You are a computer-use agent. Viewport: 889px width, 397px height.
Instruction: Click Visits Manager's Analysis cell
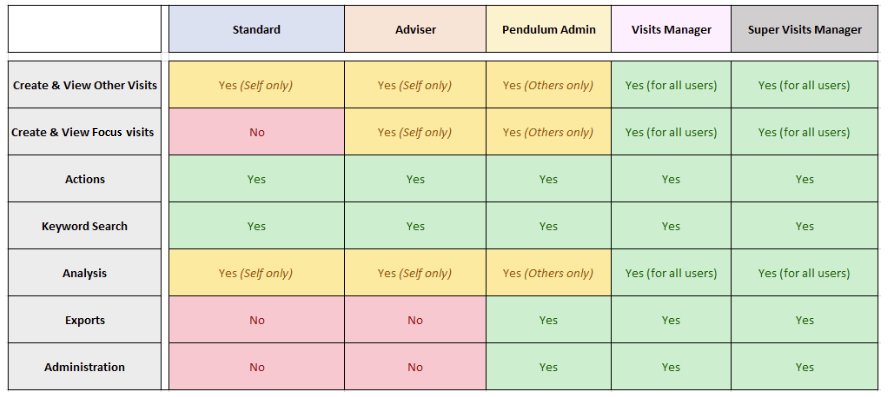coord(671,273)
